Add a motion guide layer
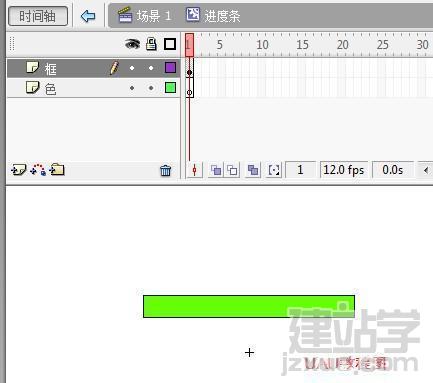 (x=38, y=170)
